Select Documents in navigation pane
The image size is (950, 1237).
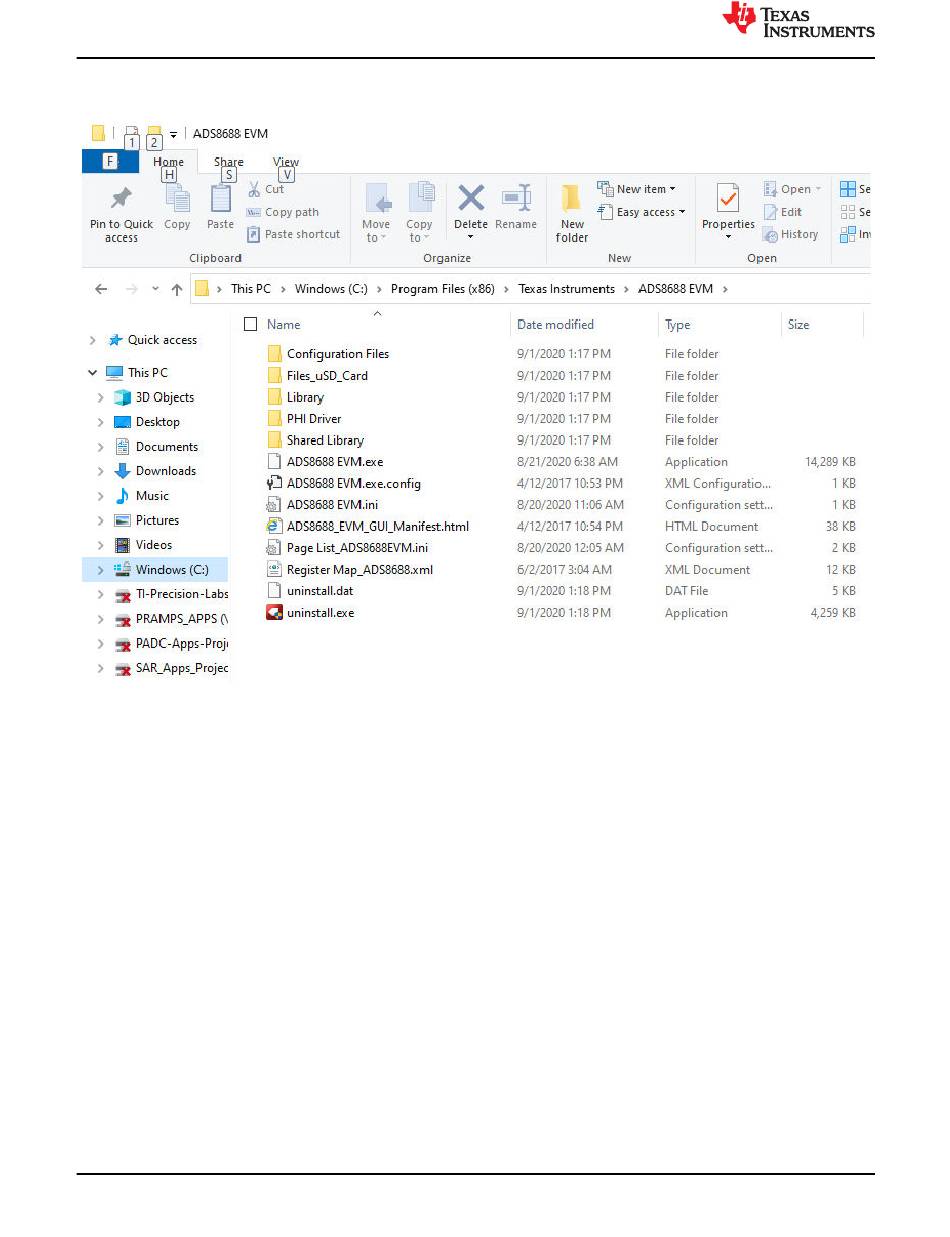(167, 447)
